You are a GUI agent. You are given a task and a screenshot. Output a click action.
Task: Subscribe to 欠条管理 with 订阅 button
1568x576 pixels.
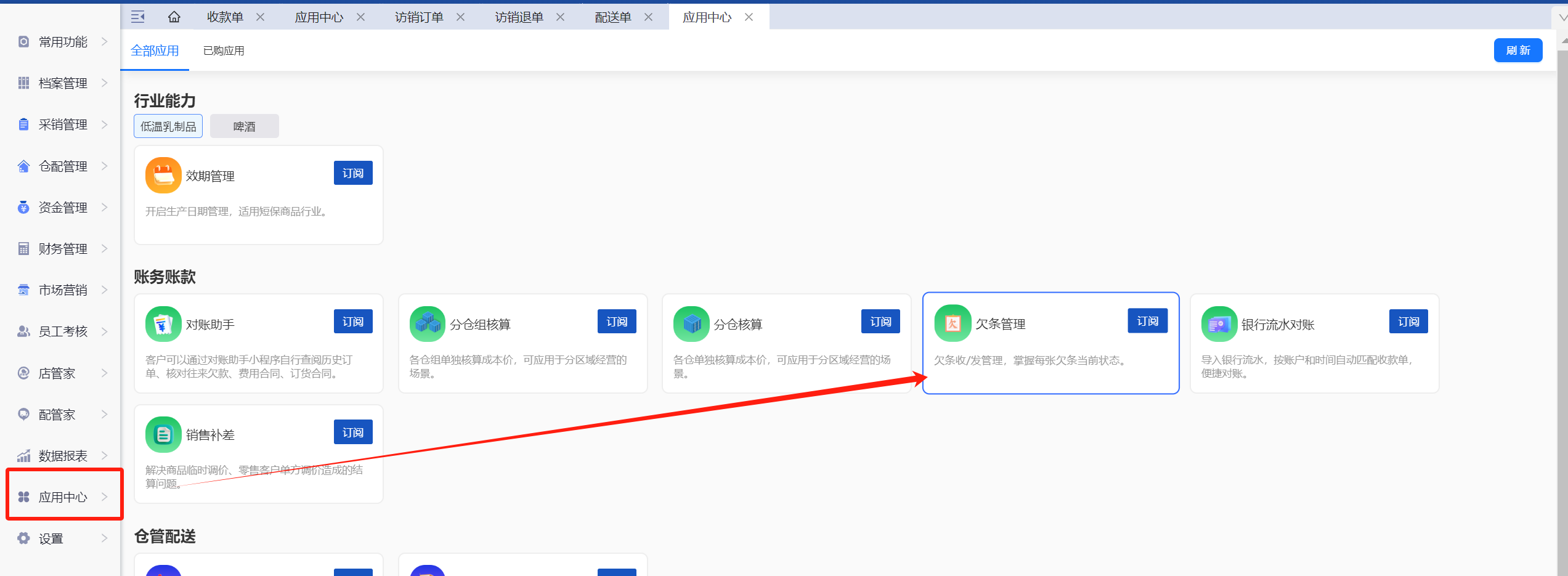coord(1147,321)
